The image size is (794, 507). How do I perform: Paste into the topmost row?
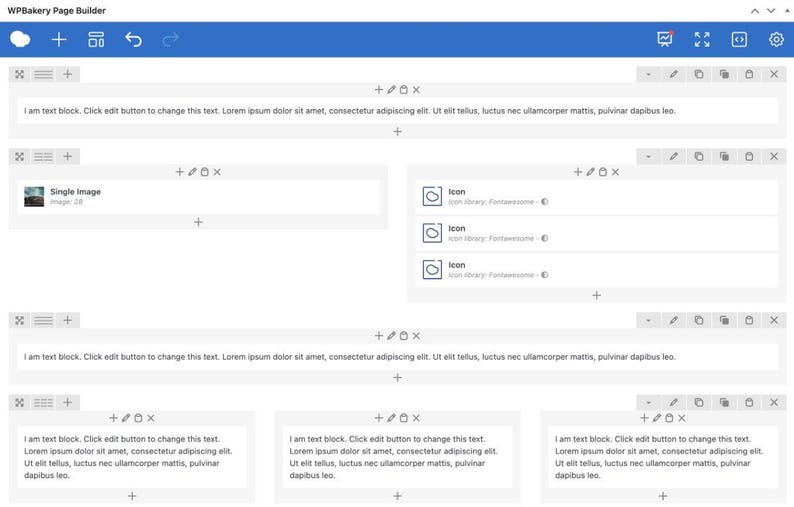point(749,74)
